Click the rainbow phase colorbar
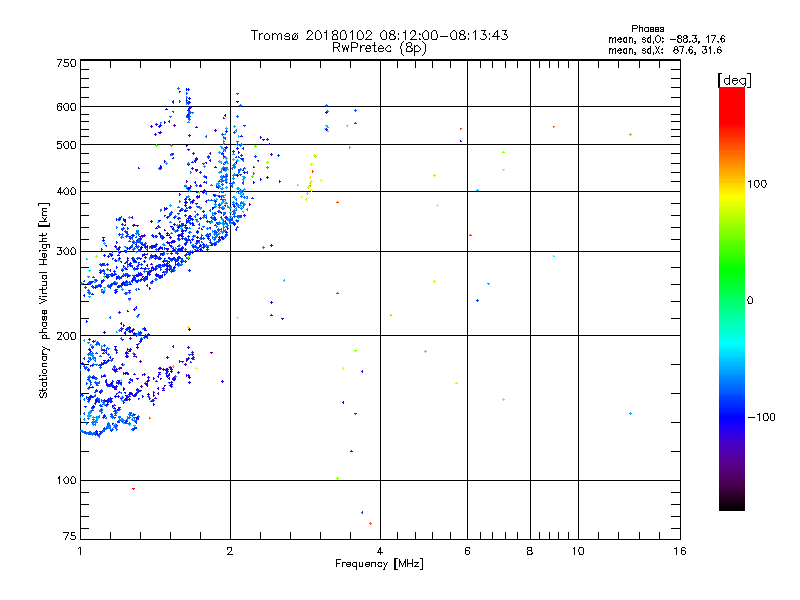This screenshot has height=600, width=800. click(x=732, y=299)
